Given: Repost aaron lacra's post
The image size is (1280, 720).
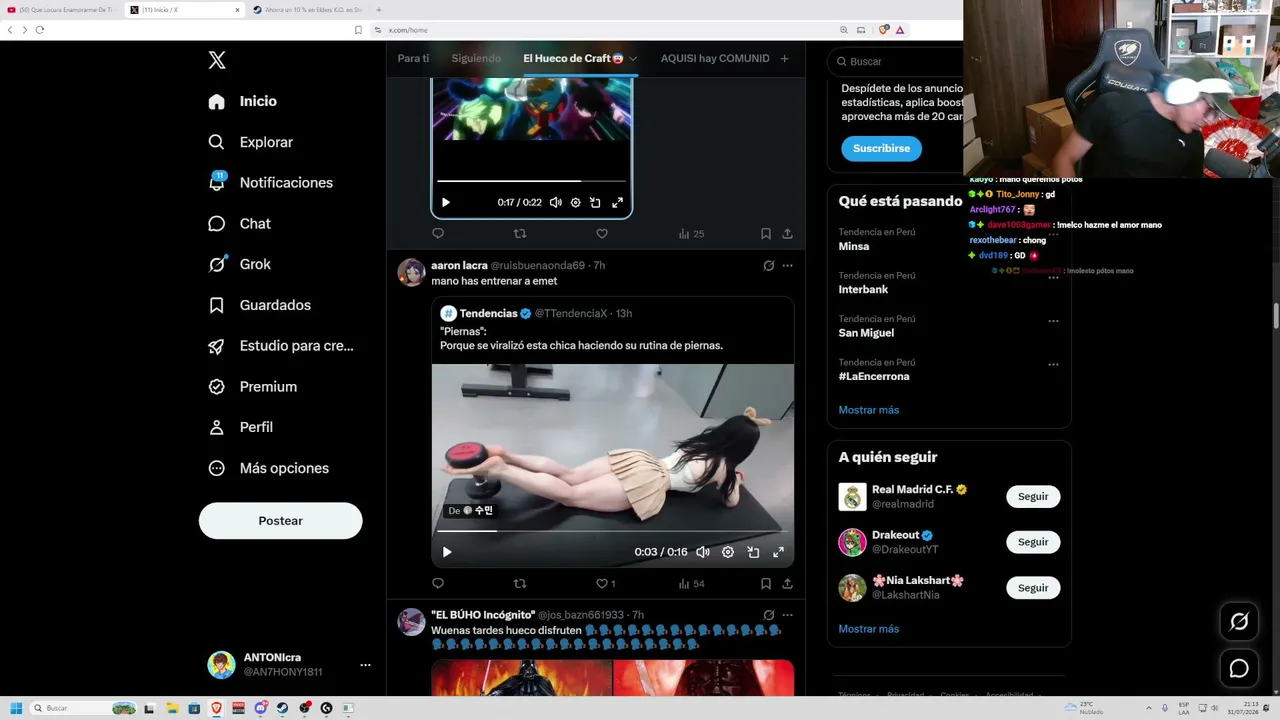Looking at the screenshot, I should [520, 584].
